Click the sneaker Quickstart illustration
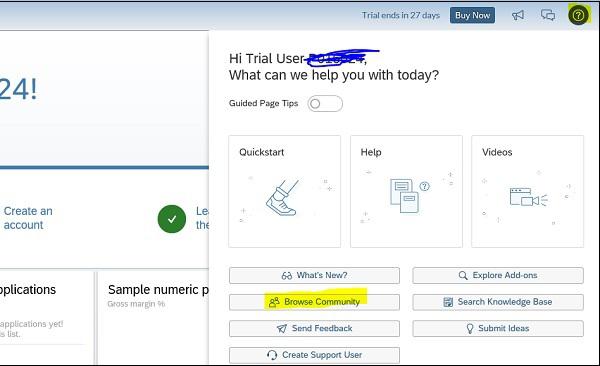The width and height of the screenshot is (600, 366). point(283,198)
